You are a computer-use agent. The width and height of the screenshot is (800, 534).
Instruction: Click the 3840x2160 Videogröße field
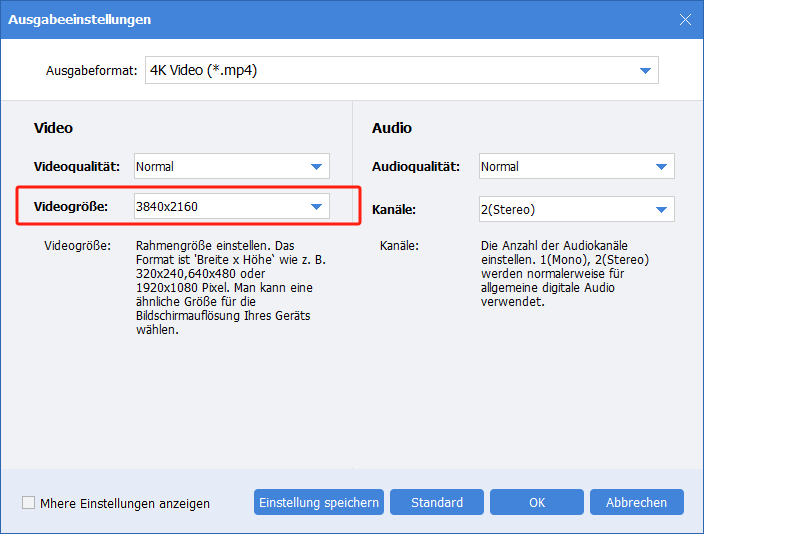coord(232,206)
